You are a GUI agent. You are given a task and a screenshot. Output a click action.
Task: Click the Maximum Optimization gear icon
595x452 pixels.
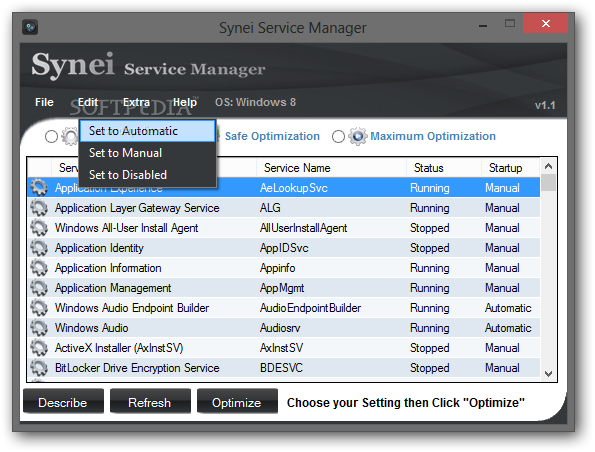pos(357,136)
